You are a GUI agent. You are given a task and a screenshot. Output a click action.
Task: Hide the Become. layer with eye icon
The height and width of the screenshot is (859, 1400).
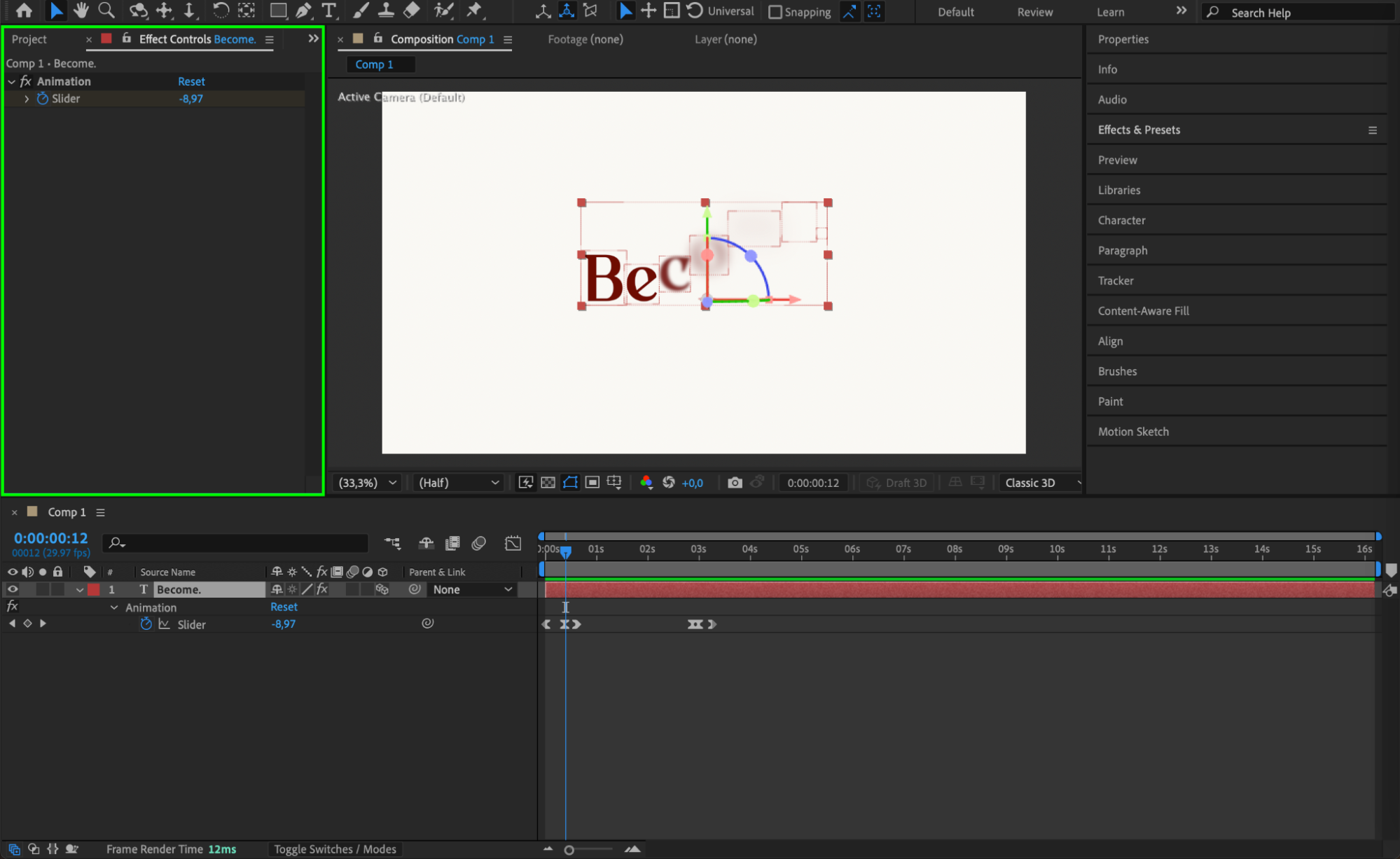point(13,589)
